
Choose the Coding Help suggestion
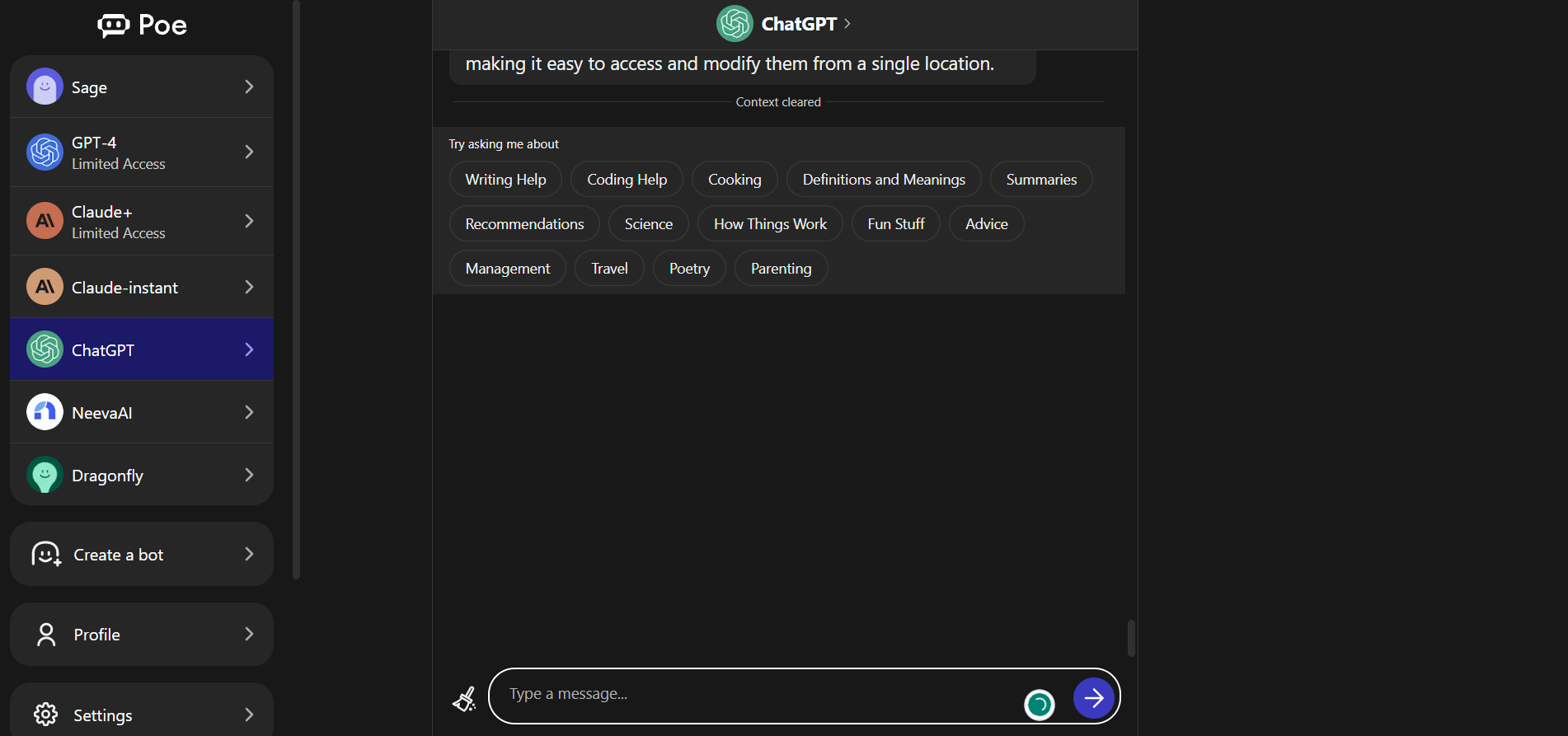coord(627,180)
